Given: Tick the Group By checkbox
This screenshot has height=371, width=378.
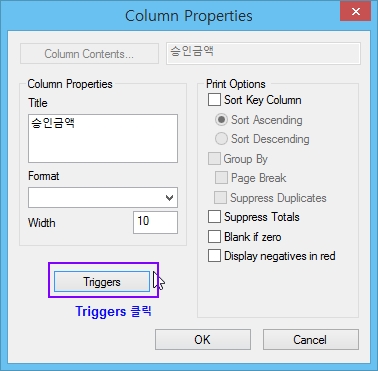Looking at the screenshot, I should tap(214, 159).
